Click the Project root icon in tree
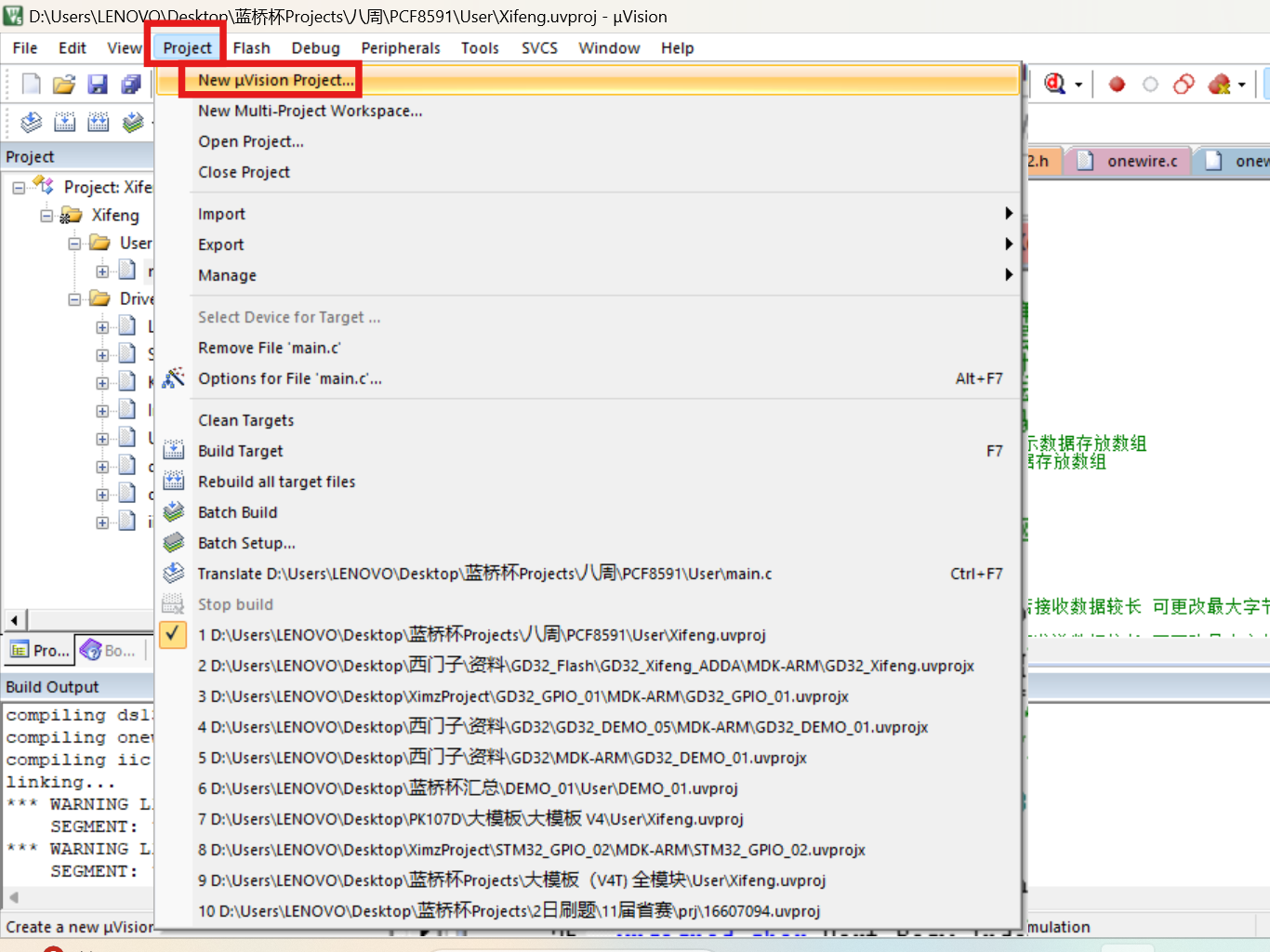Screen dimensions: 1270x952 pyautogui.click(x=45, y=187)
